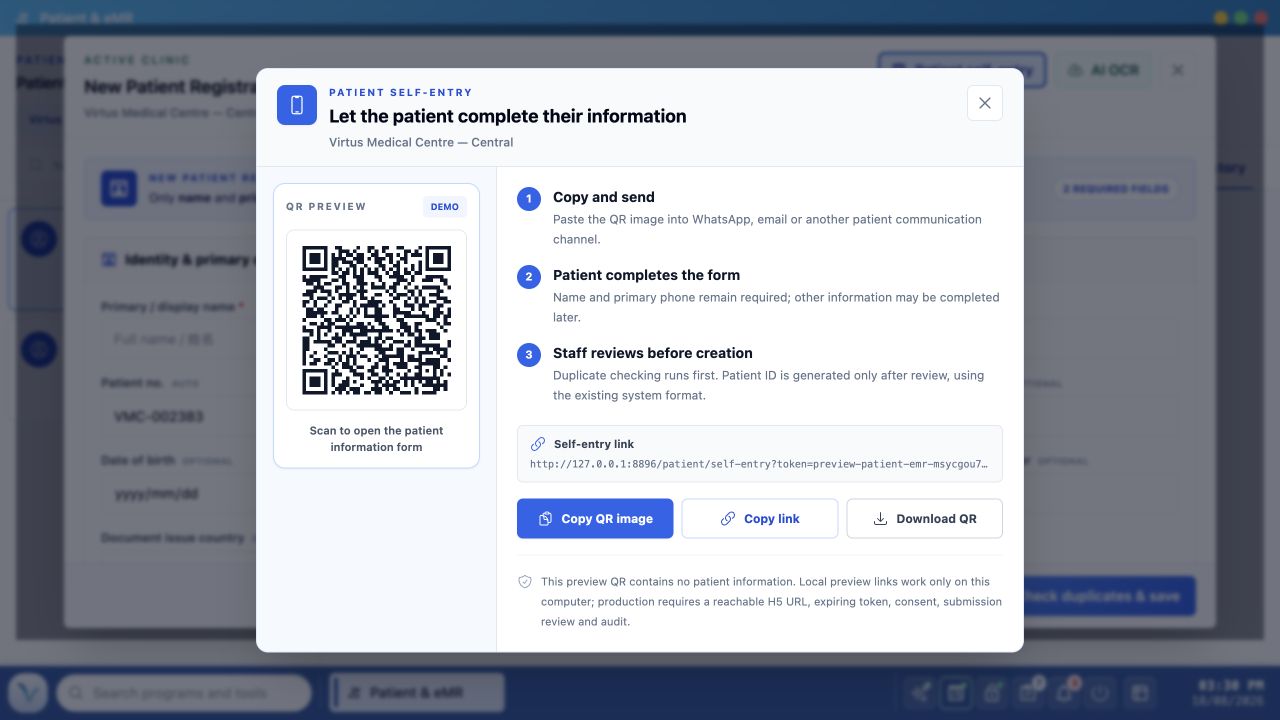Click the taskbar 'Search programs and tools' box
This screenshot has height=720, width=1280.
[x=184, y=693]
